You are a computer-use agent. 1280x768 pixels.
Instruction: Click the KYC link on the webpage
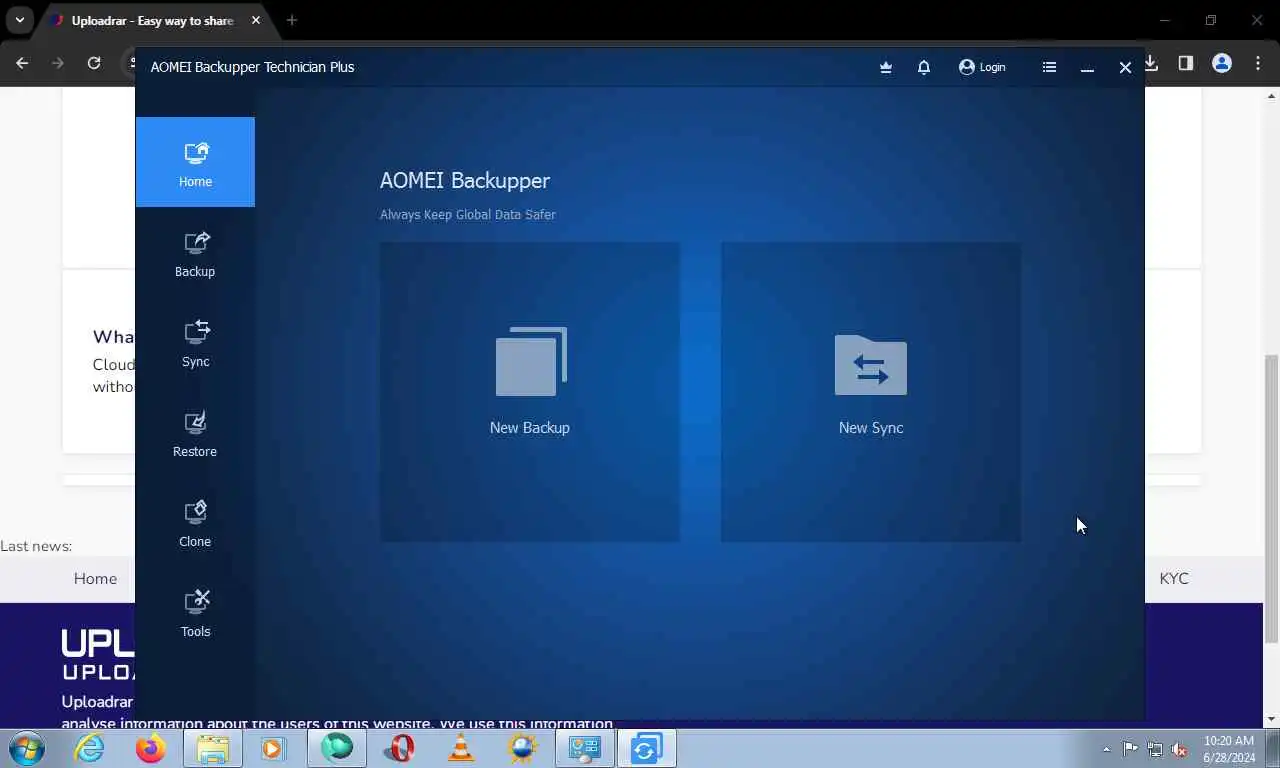click(x=1174, y=579)
